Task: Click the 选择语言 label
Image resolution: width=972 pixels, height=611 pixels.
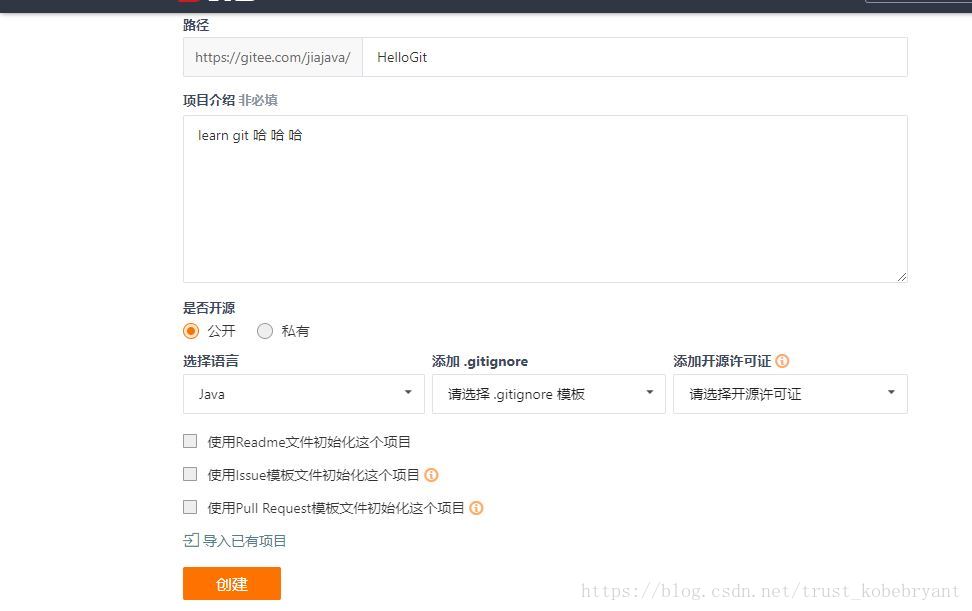Action: (x=211, y=361)
